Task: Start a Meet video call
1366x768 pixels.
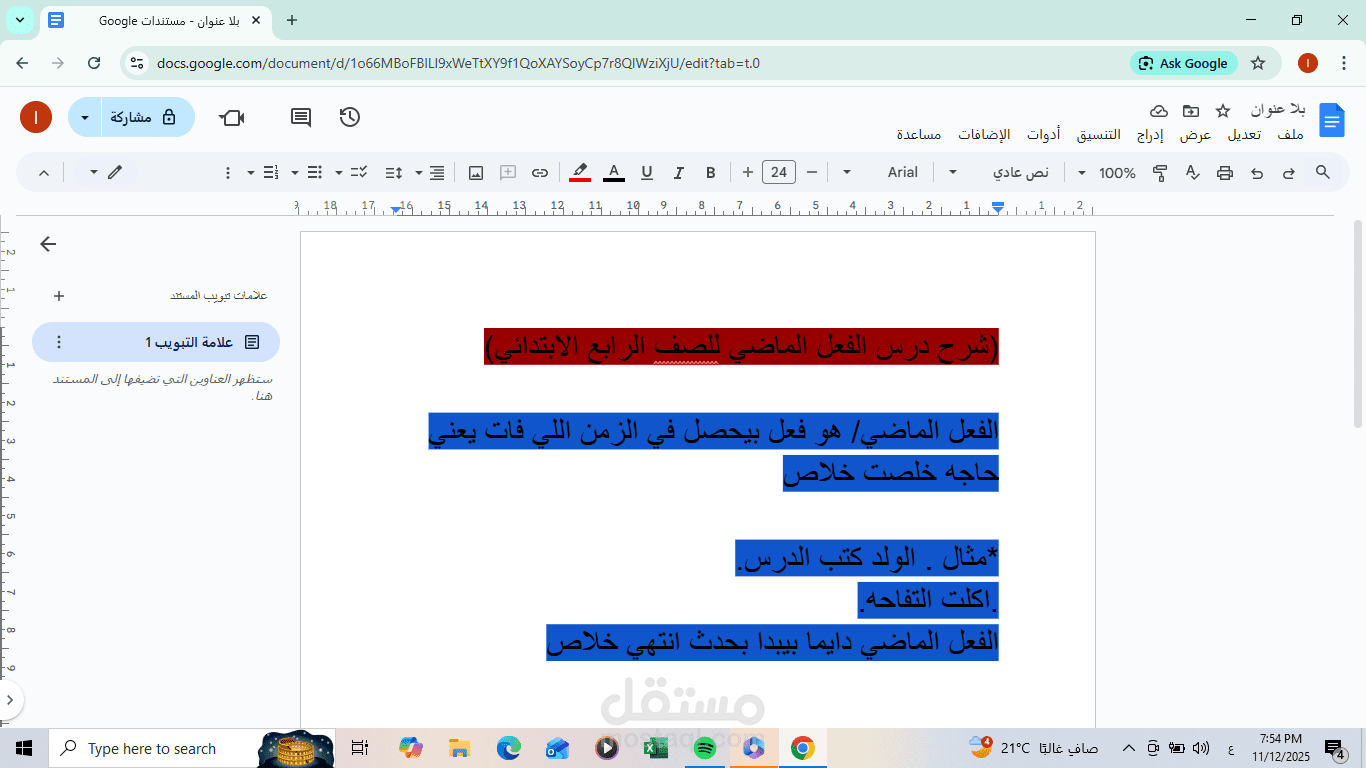Action: pyautogui.click(x=232, y=118)
